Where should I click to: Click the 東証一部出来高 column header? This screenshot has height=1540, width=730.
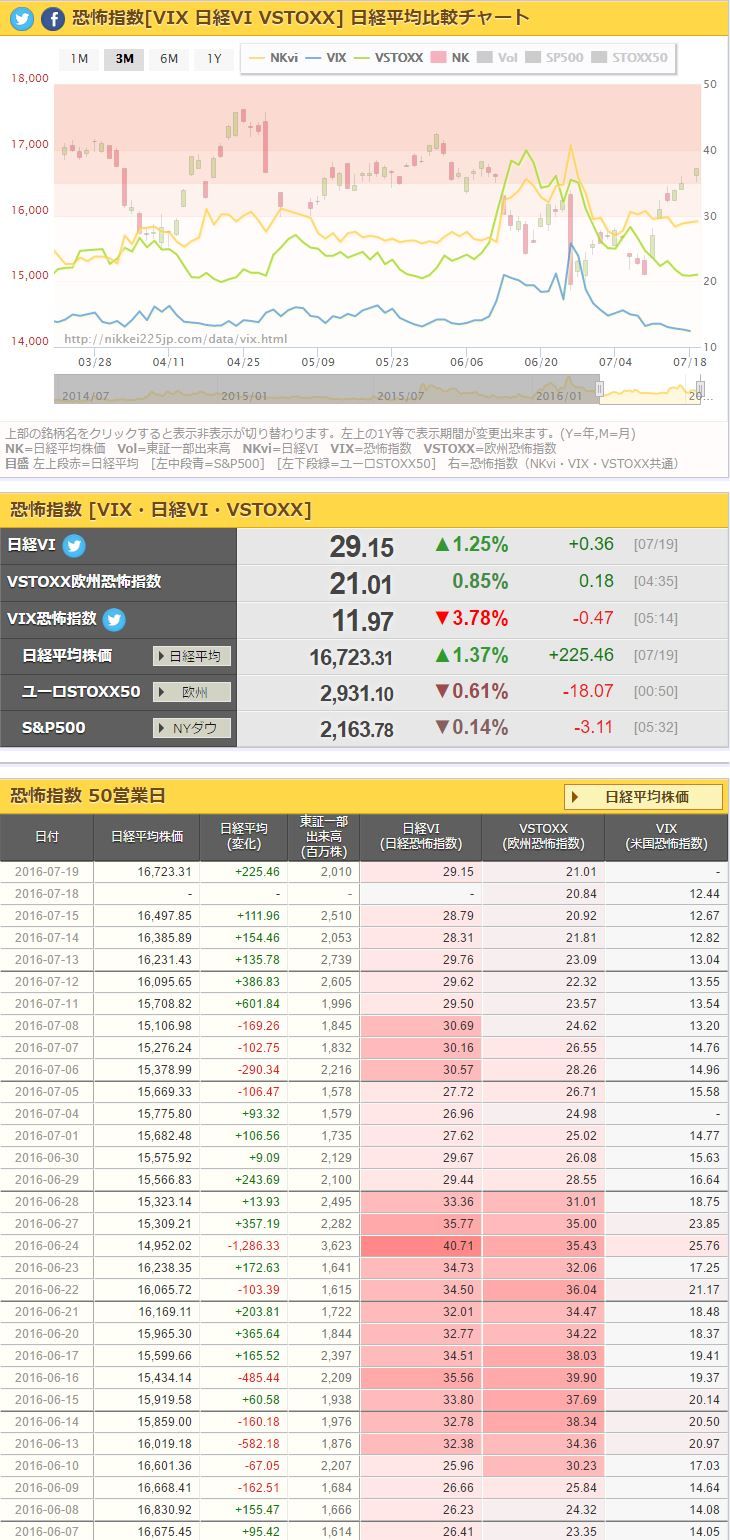323,837
